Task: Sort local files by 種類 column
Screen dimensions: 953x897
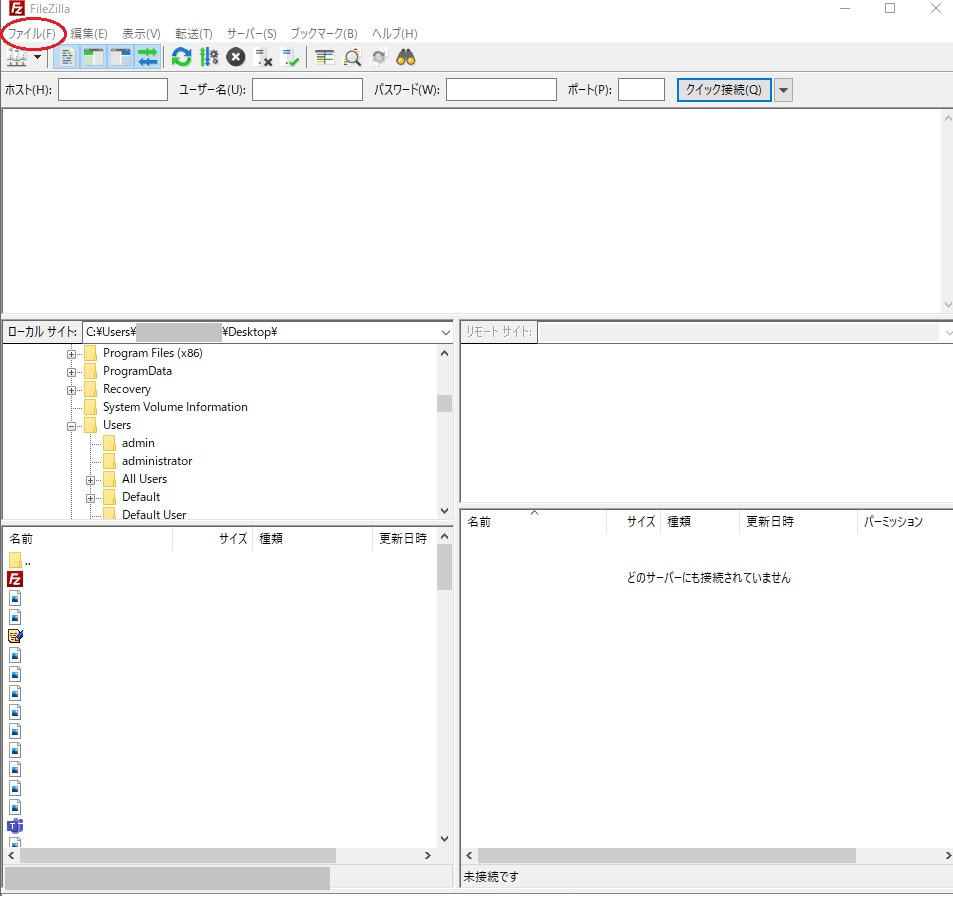Action: [x=312, y=538]
